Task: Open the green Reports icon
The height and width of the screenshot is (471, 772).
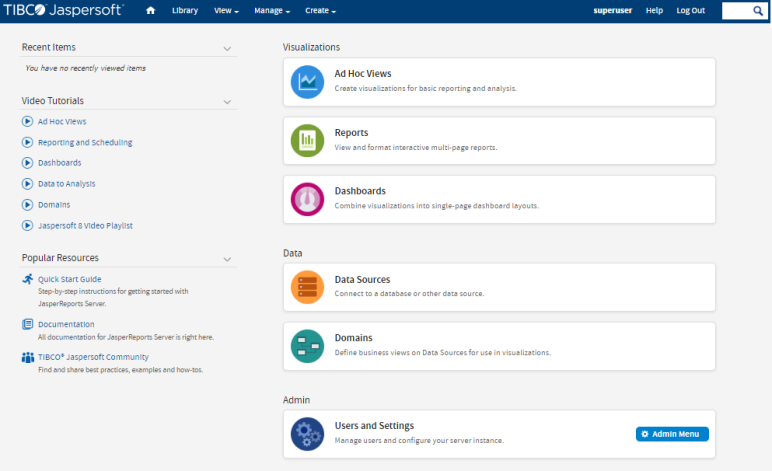Action: pyautogui.click(x=307, y=141)
